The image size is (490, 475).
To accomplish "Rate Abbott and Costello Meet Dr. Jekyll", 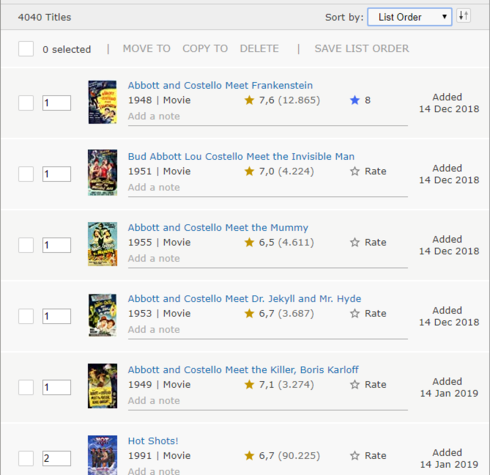I will (x=368, y=313).
